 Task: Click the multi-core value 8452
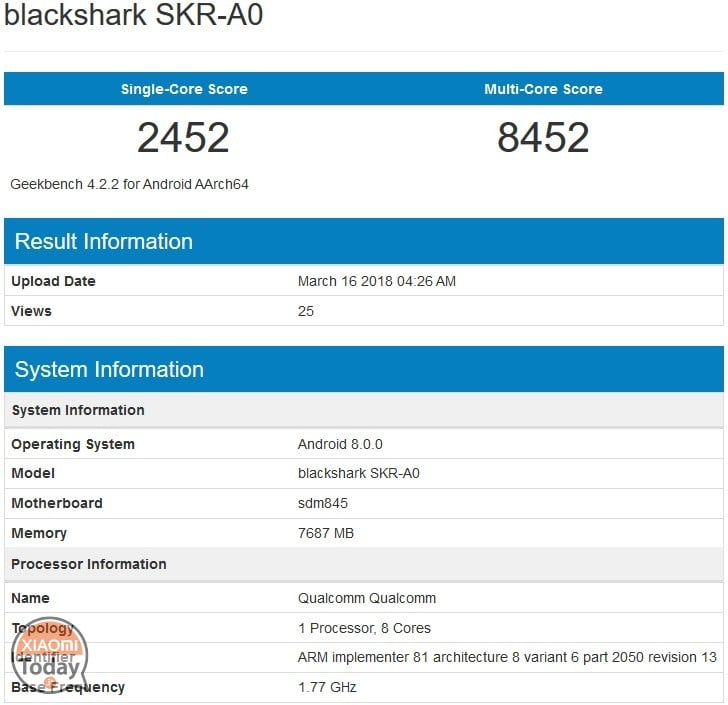pyautogui.click(x=543, y=137)
